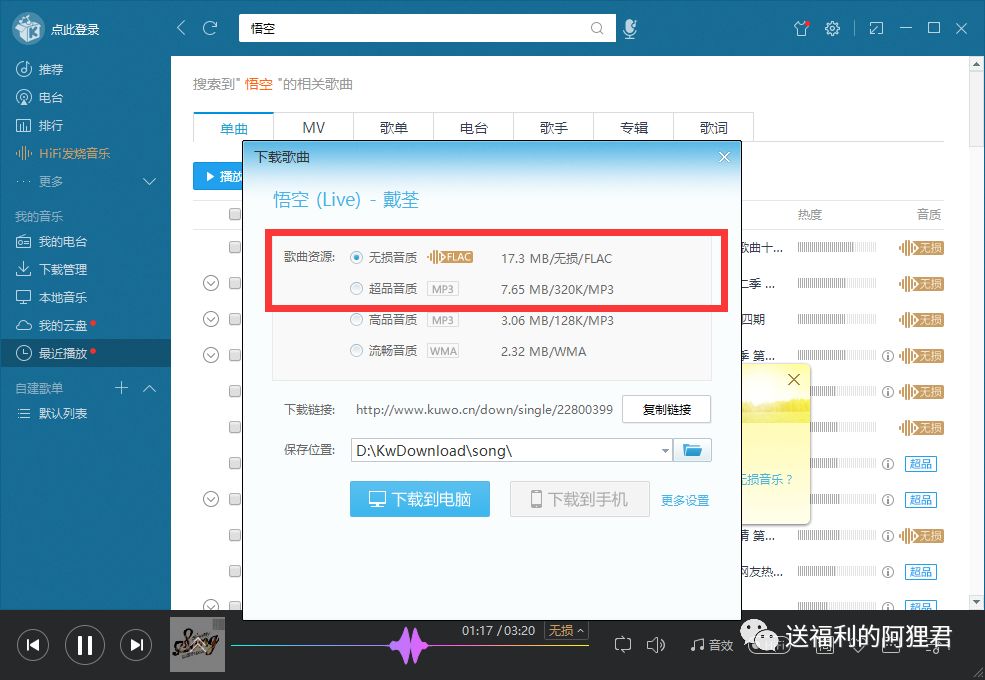Open settings gear in the title bar
The height and width of the screenshot is (680, 985).
tap(832, 28)
